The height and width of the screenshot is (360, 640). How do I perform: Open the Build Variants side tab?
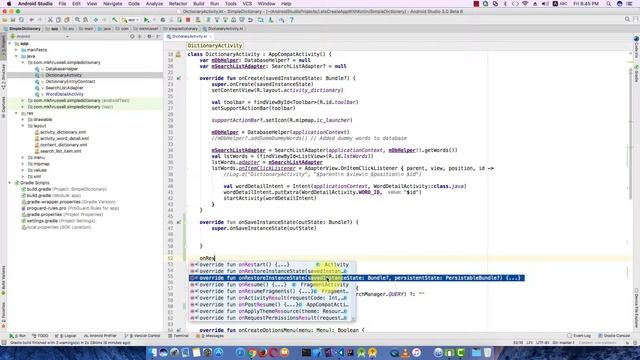(x=3, y=280)
